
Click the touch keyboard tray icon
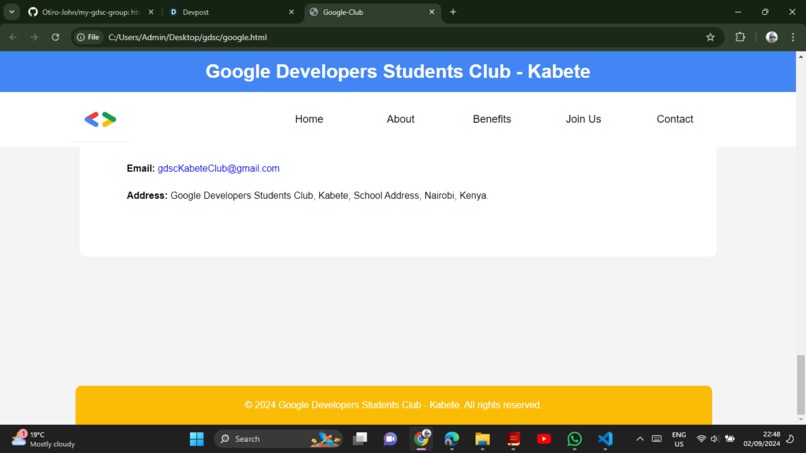click(657, 439)
